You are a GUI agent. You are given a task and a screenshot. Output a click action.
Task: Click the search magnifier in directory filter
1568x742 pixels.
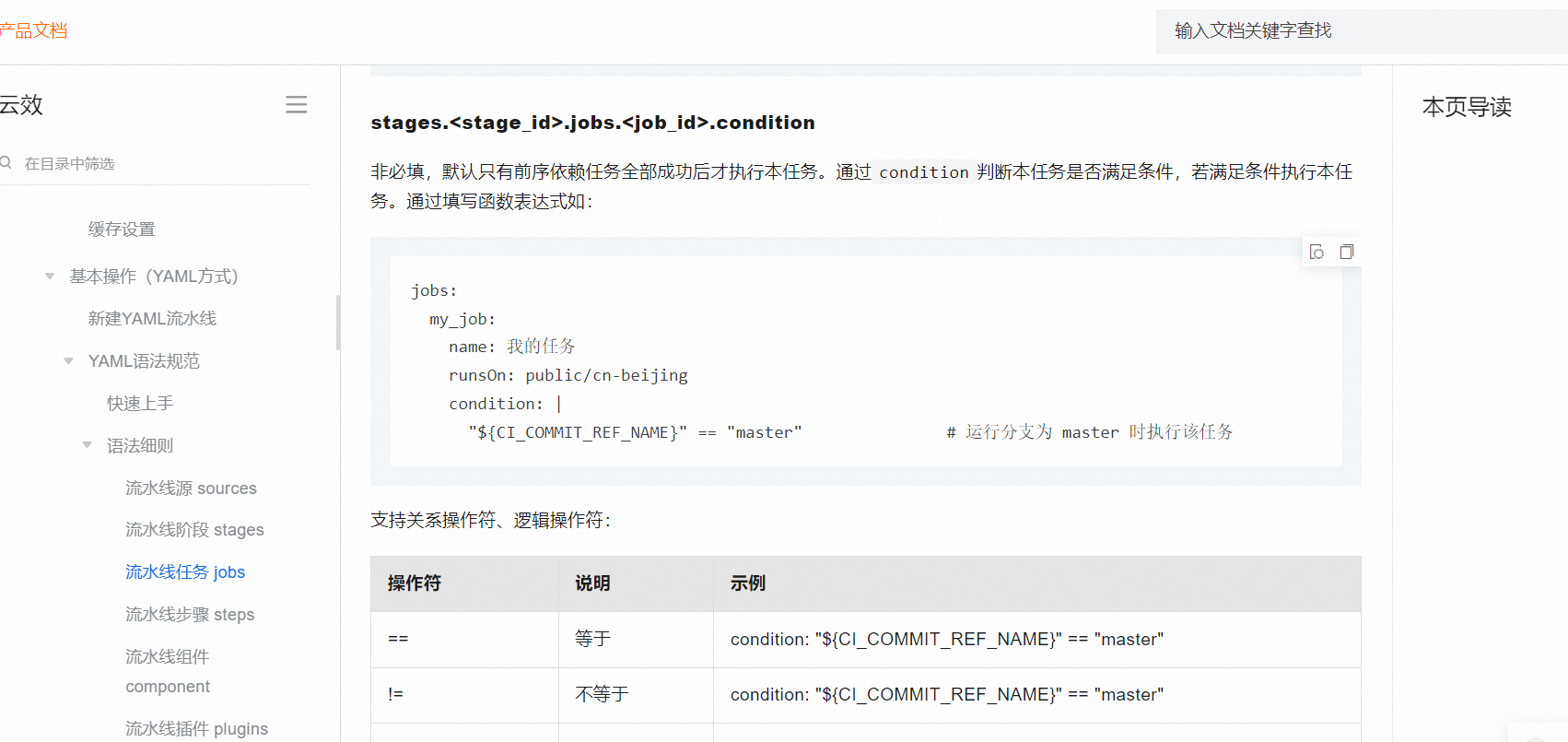(6, 163)
